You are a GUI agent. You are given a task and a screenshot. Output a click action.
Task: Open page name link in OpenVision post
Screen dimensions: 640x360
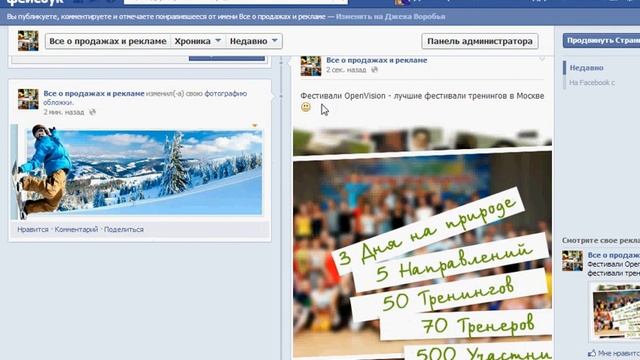click(x=377, y=60)
